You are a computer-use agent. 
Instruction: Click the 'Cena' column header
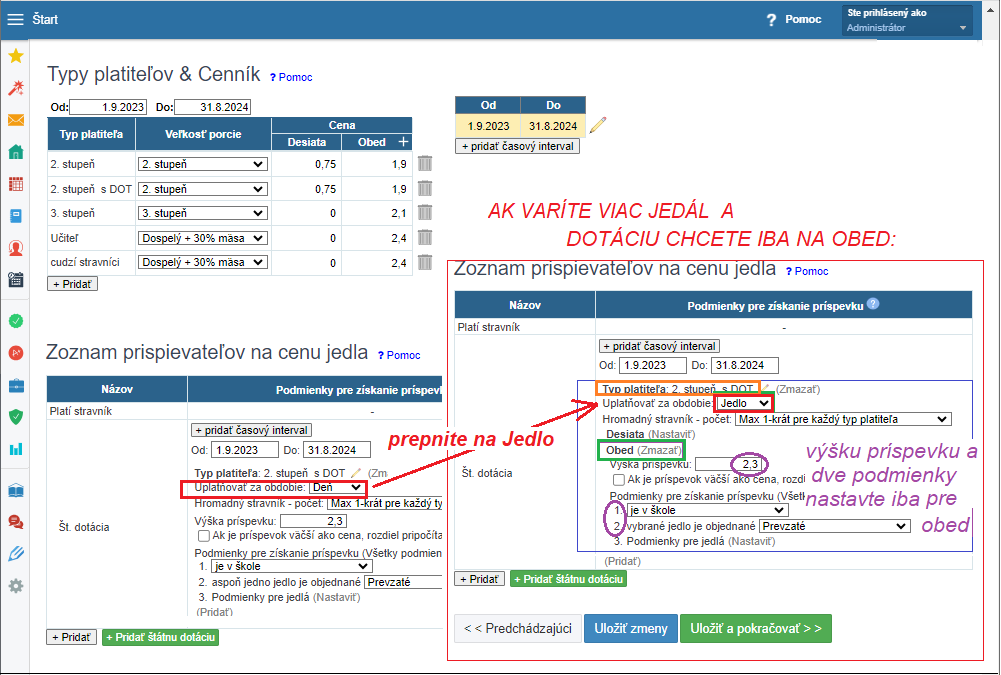342,125
